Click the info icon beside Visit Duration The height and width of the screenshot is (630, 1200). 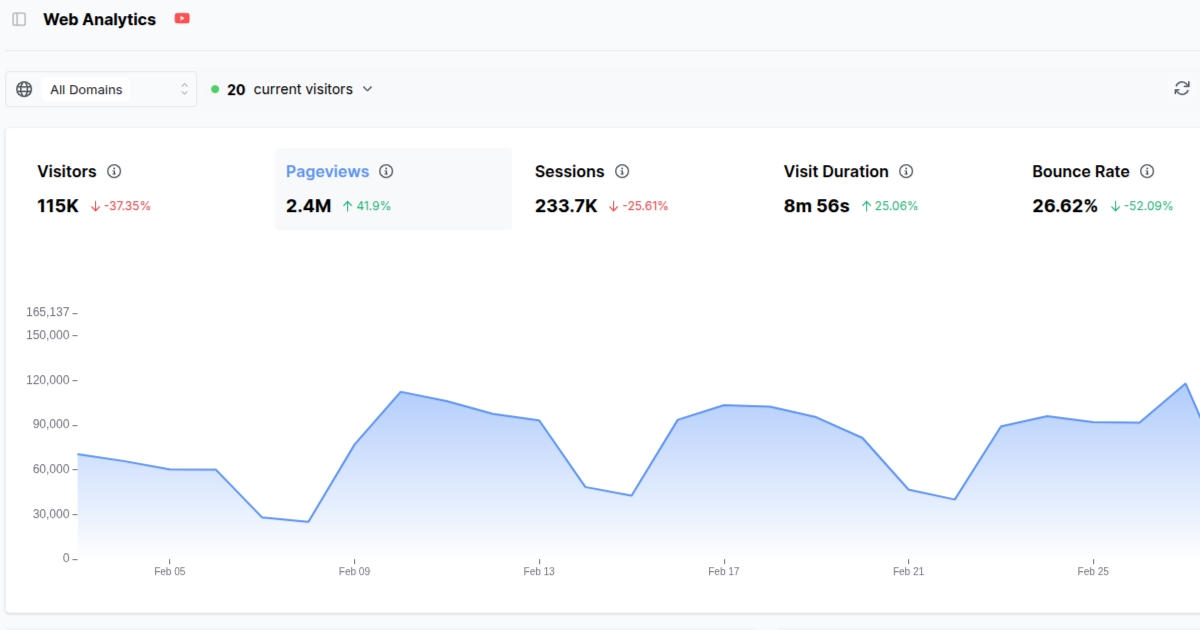[x=907, y=171]
